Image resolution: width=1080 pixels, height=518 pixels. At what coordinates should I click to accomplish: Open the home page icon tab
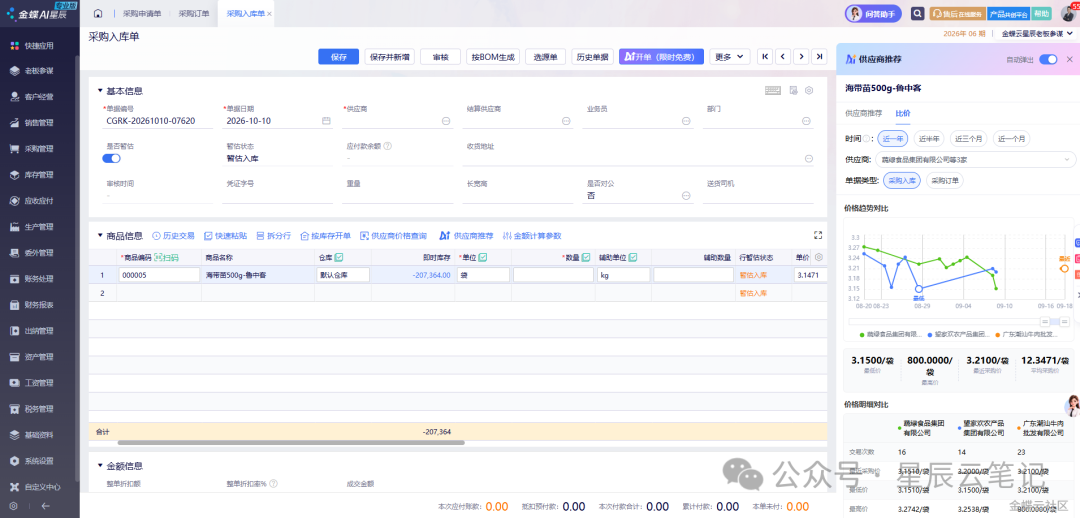coord(98,13)
